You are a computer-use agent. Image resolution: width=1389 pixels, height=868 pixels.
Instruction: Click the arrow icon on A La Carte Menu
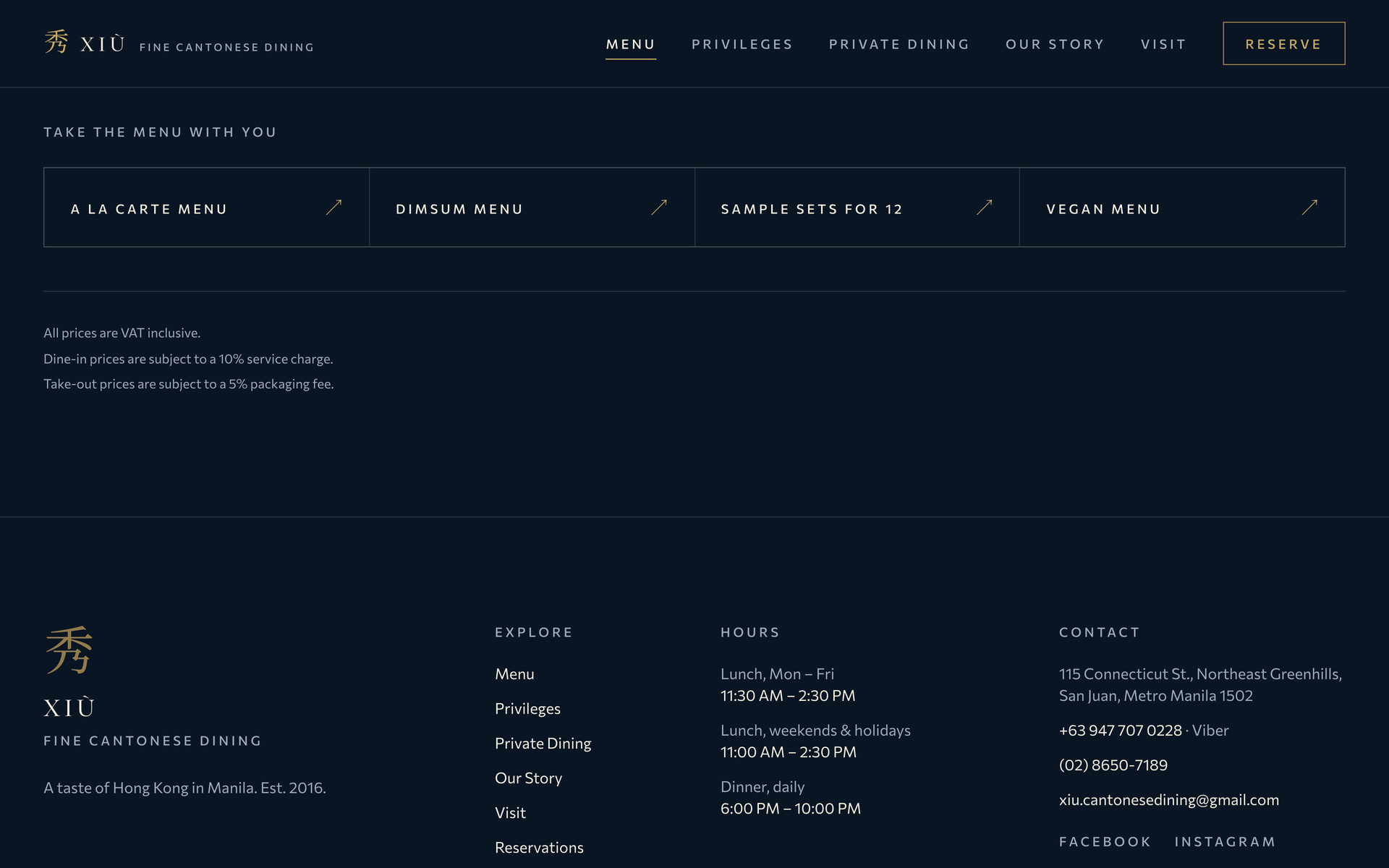[x=334, y=208]
